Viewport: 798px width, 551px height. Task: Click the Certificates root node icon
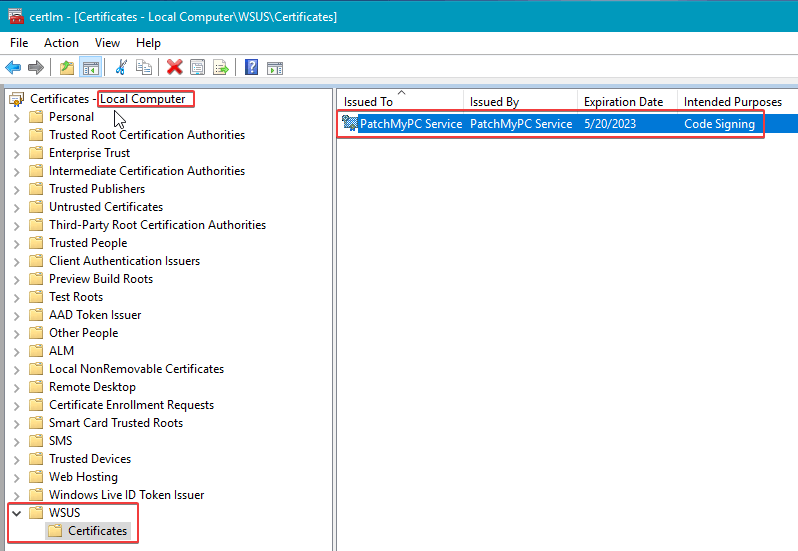17,99
